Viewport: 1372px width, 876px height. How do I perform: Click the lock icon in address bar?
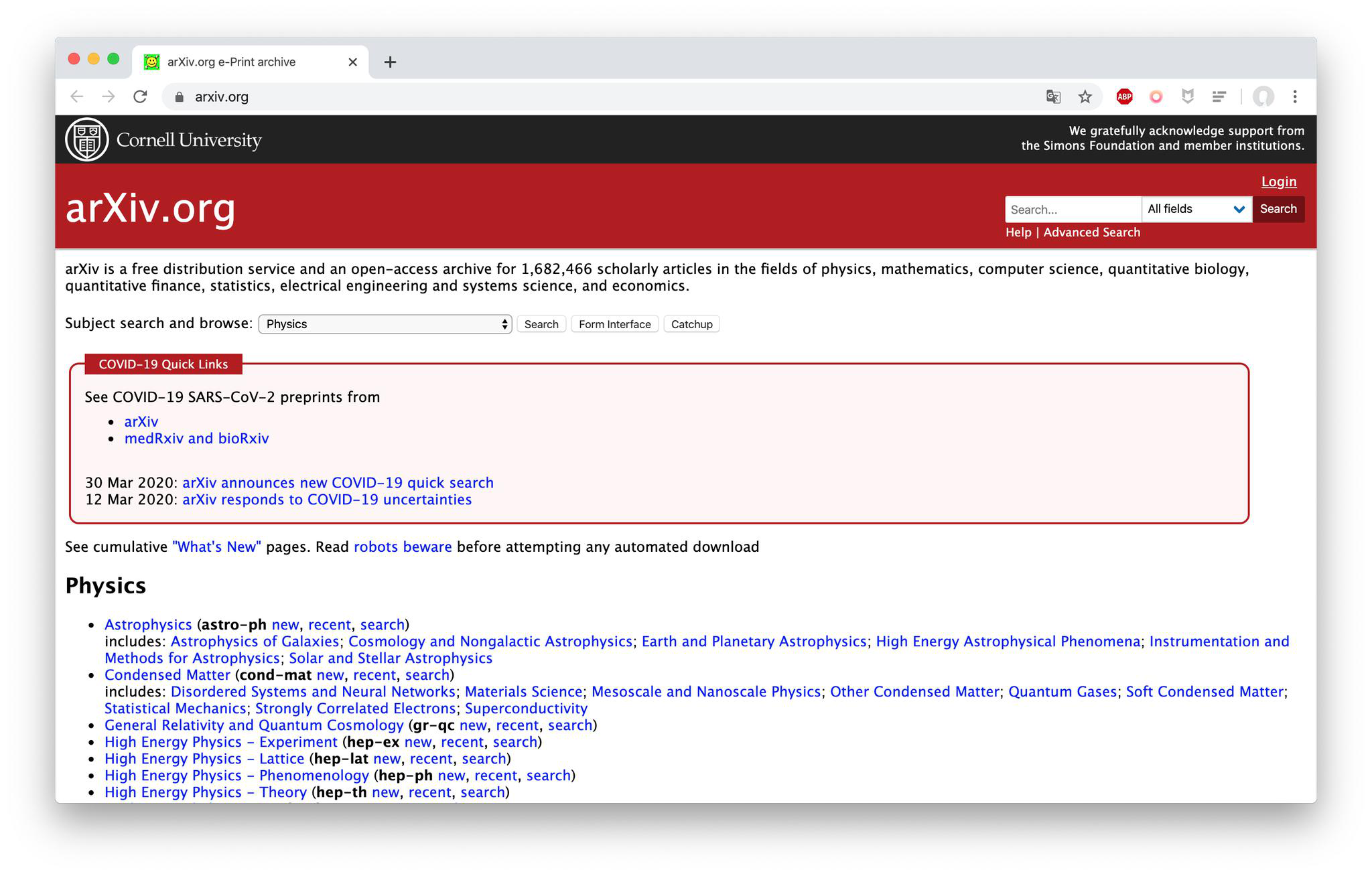pyautogui.click(x=179, y=97)
